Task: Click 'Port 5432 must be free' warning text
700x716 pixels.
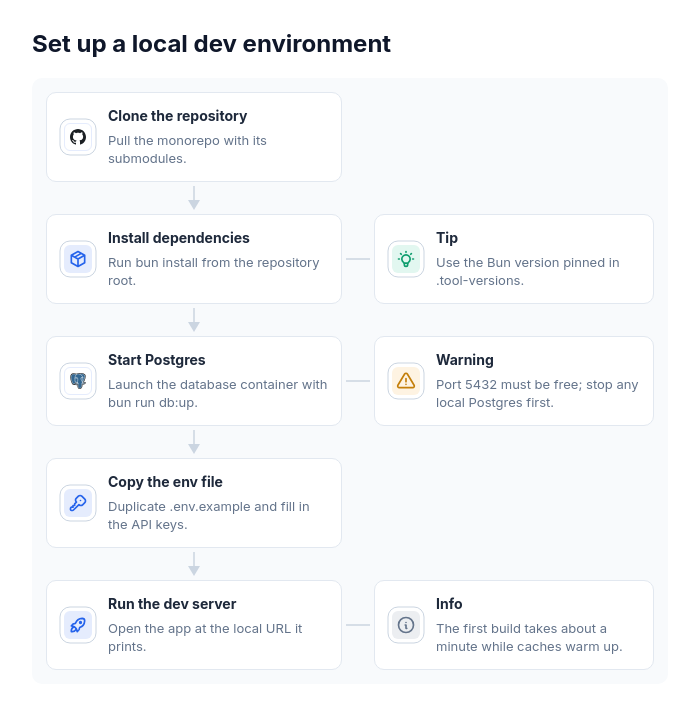Action: (537, 394)
